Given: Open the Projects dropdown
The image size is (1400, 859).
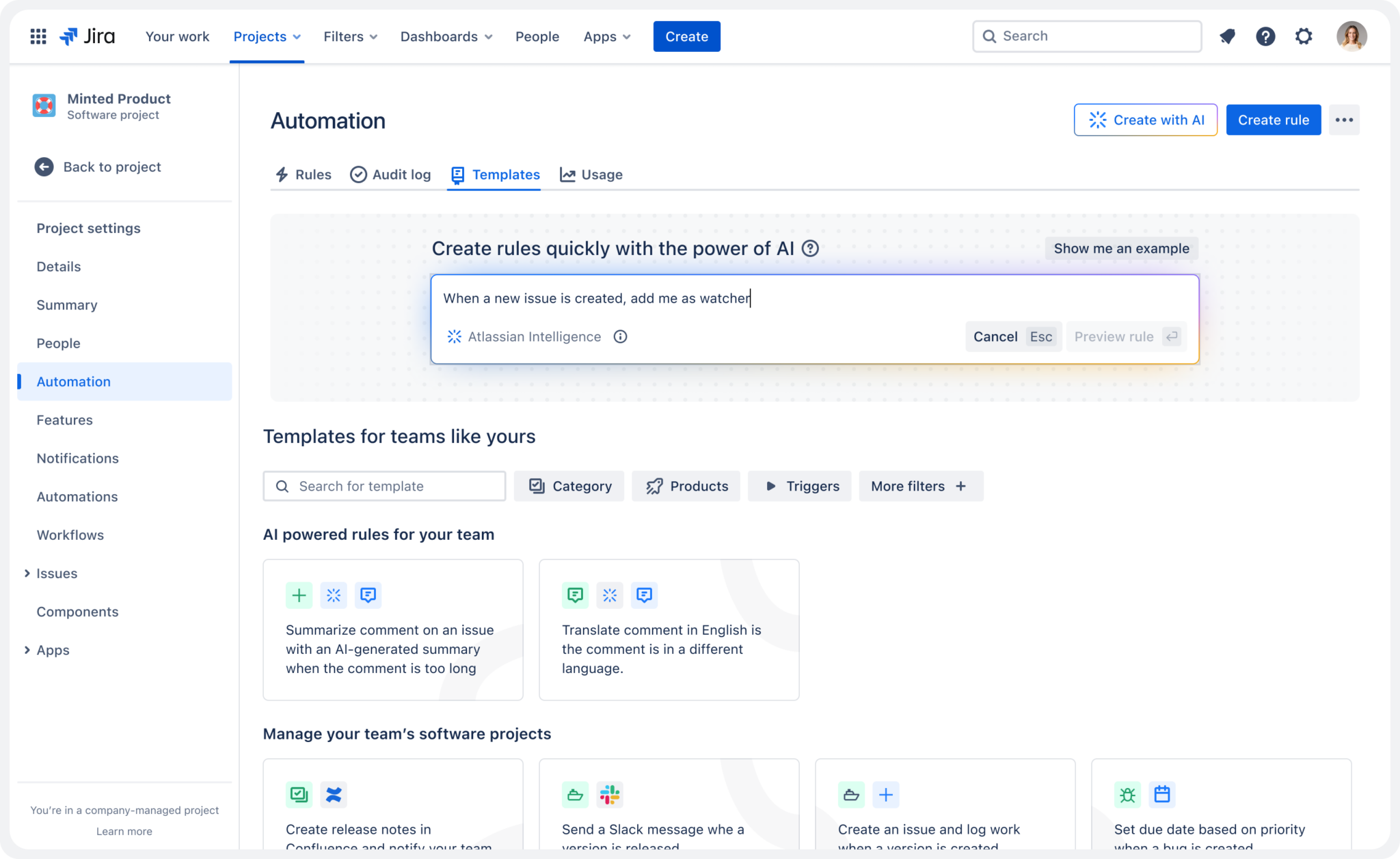Looking at the screenshot, I should [x=267, y=36].
